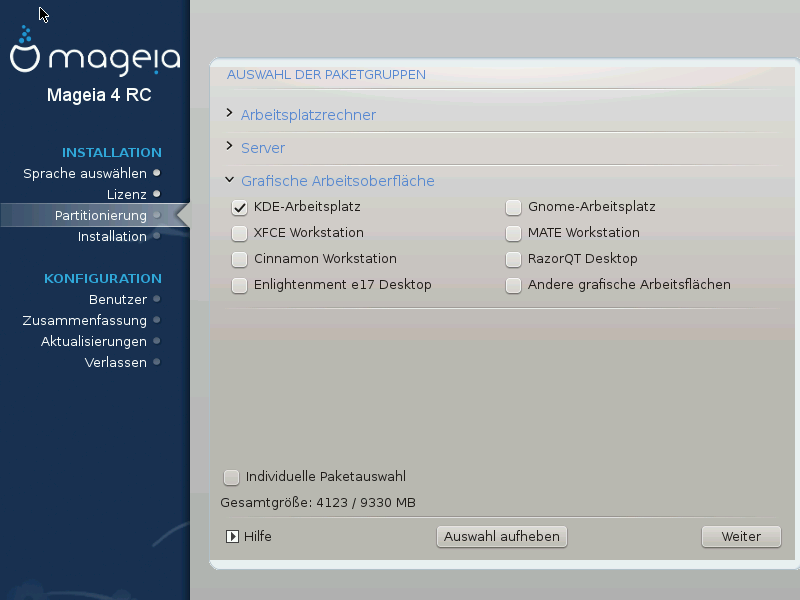Image resolution: width=800 pixels, height=600 pixels.
Task: Enable RazorQT Desktop checkbox
Action: click(x=513, y=259)
